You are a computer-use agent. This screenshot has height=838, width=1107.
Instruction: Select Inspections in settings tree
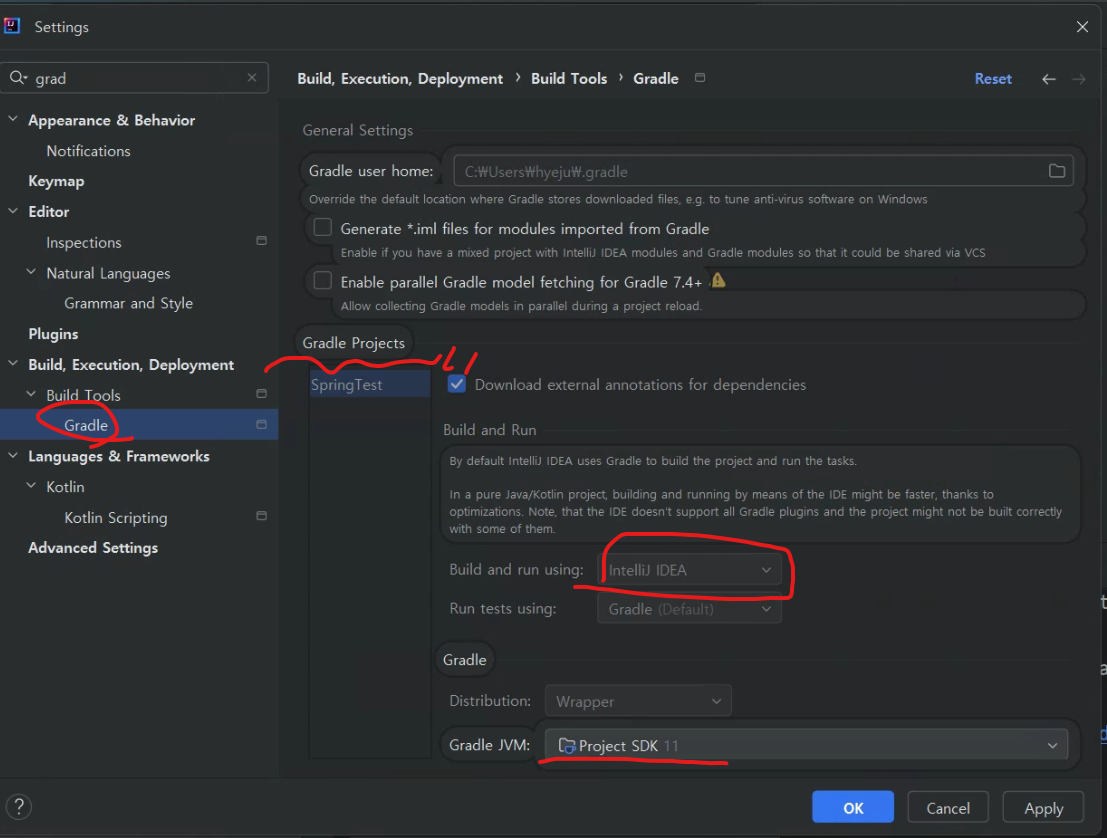pos(83,242)
